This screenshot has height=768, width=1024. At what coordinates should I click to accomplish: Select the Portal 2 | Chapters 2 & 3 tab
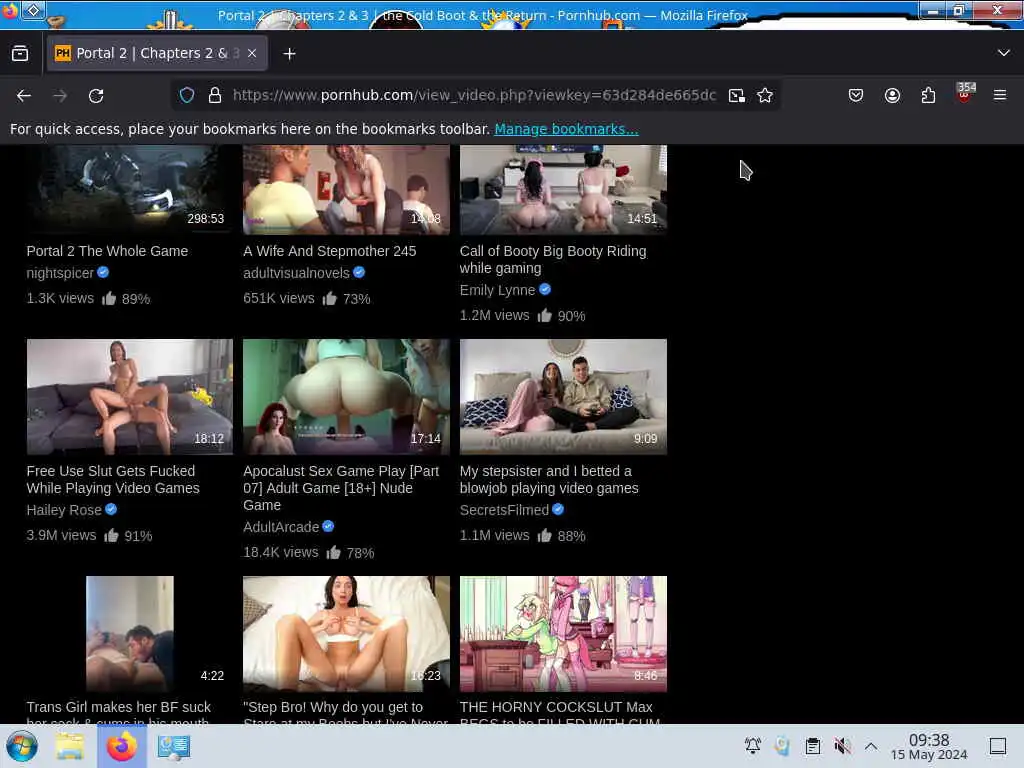(157, 54)
